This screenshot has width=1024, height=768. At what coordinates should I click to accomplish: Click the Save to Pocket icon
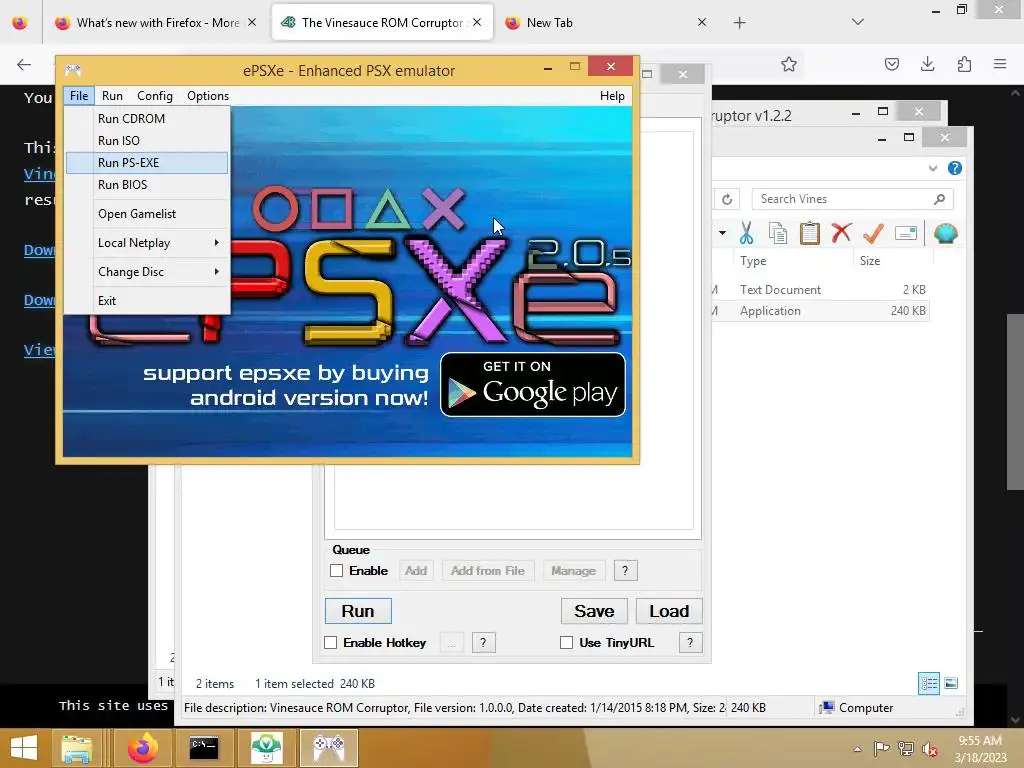point(891,64)
